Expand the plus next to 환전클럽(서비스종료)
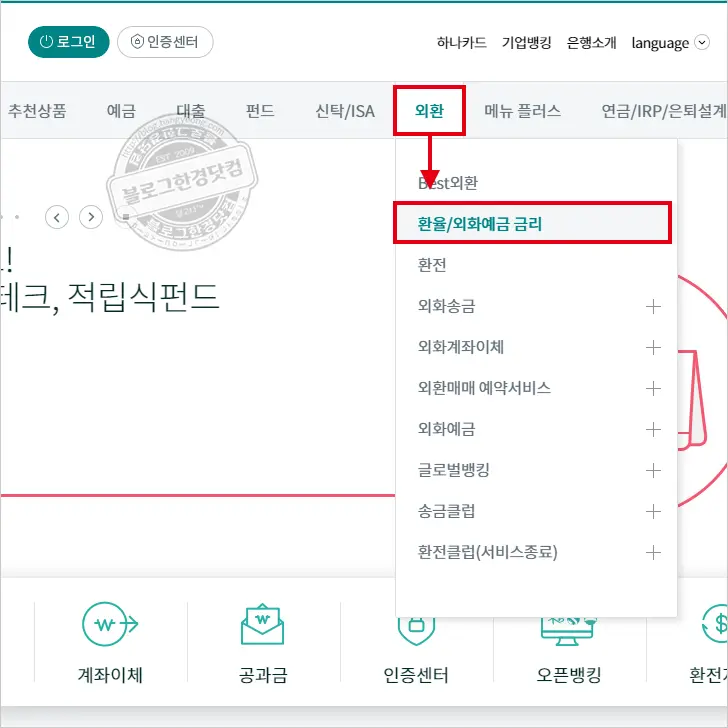Screen dimensions: 728x728 [x=653, y=552]
